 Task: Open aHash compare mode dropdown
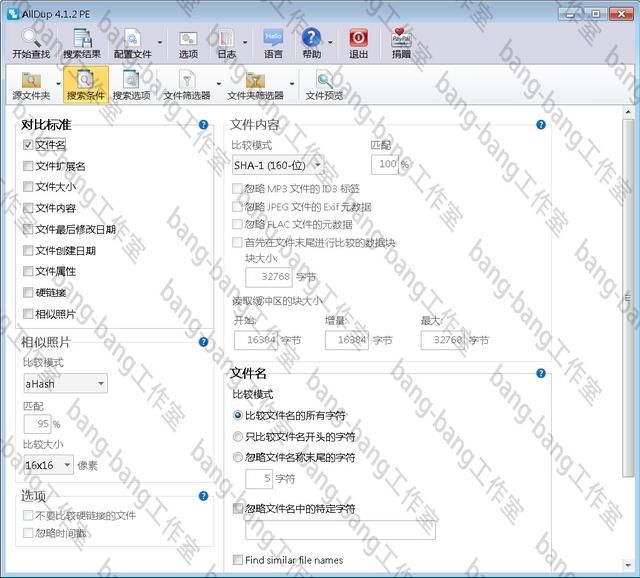66,384
